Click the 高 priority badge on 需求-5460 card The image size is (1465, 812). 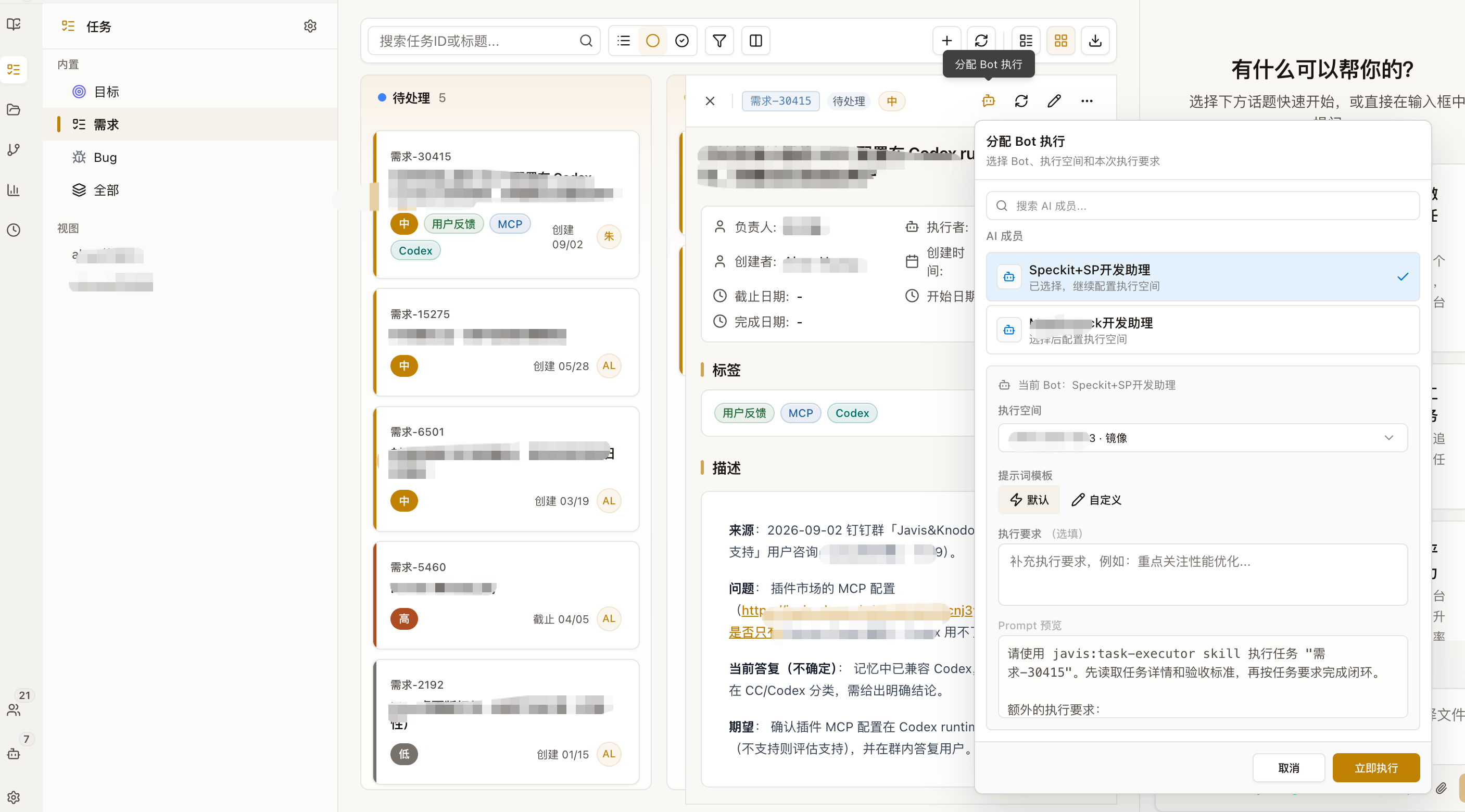(404, 619)
